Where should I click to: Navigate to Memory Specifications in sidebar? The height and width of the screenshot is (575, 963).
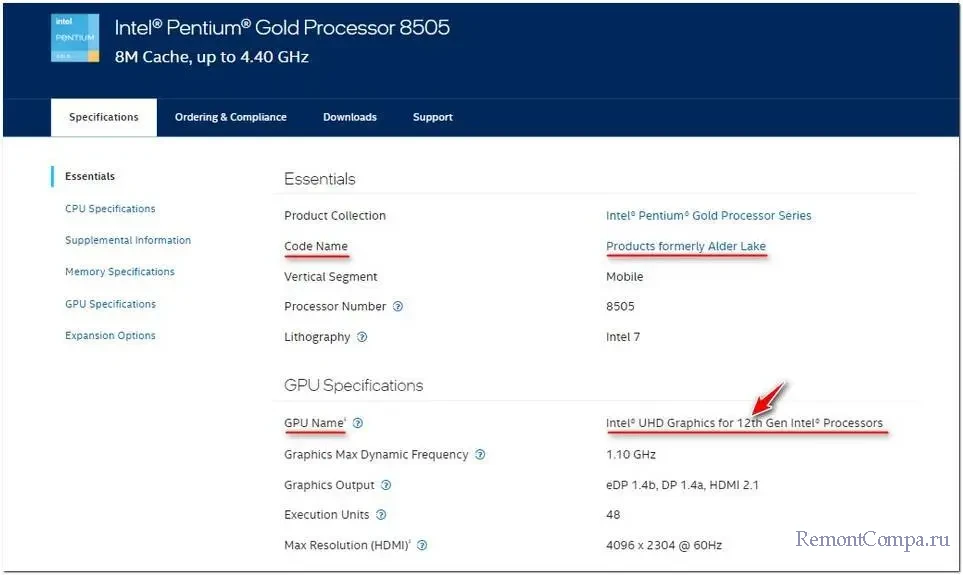120,272
